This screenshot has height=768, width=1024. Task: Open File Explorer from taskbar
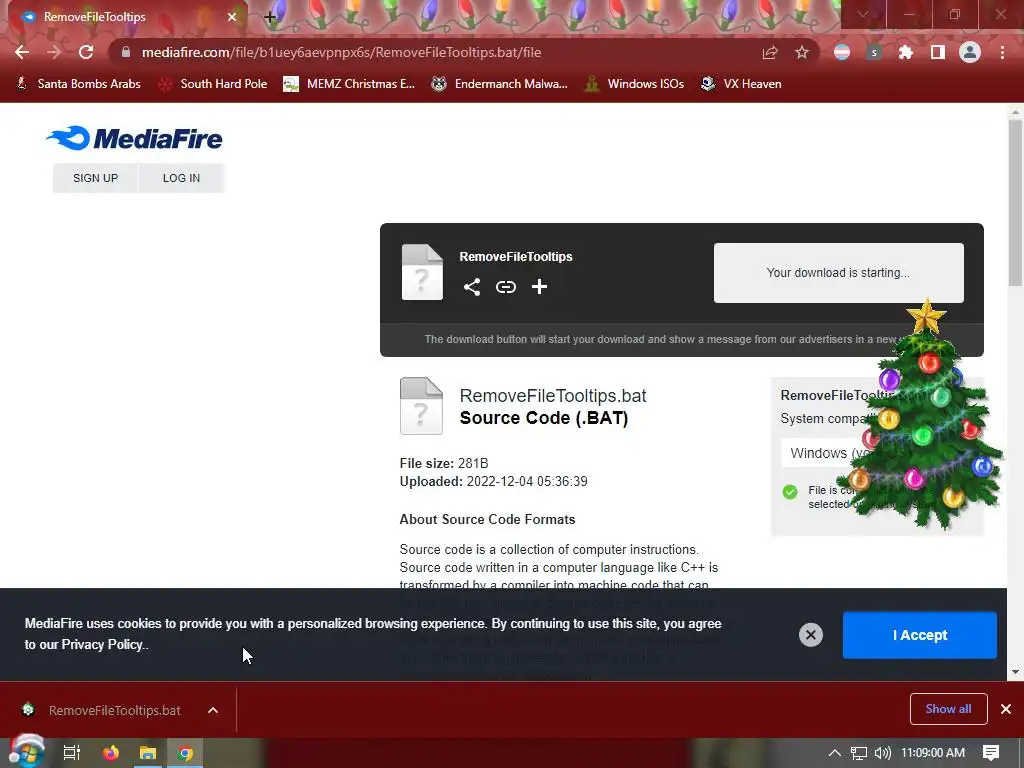[x=148, y=753]
